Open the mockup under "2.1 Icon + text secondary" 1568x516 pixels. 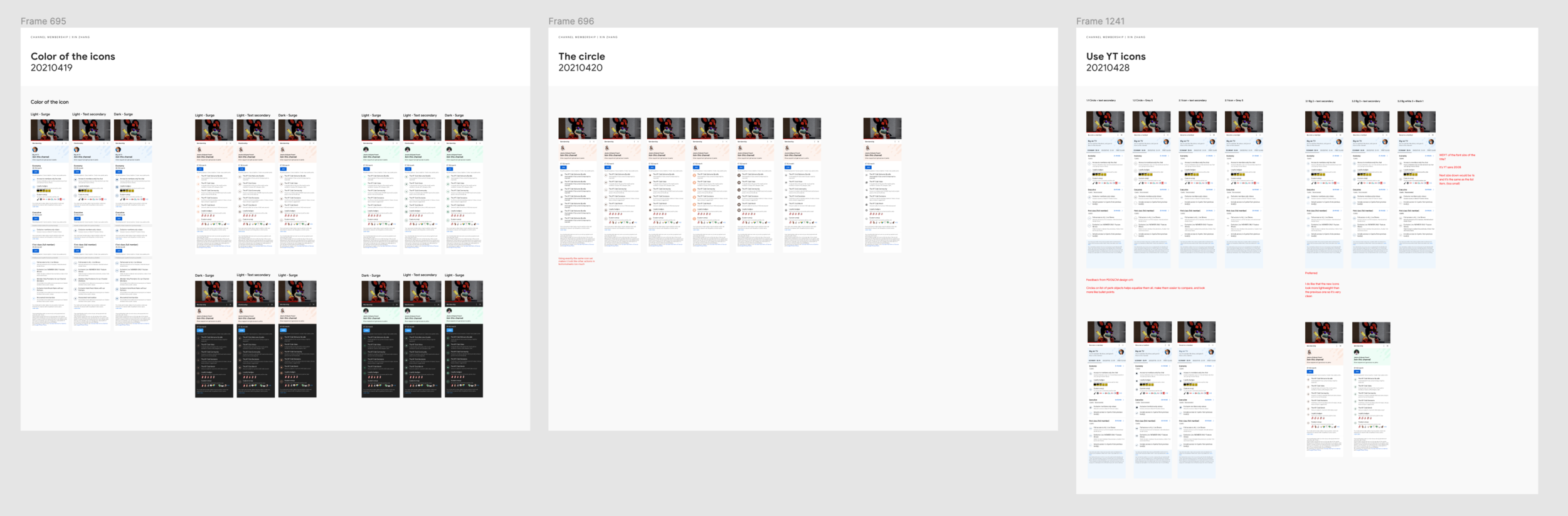[1197, 190]
